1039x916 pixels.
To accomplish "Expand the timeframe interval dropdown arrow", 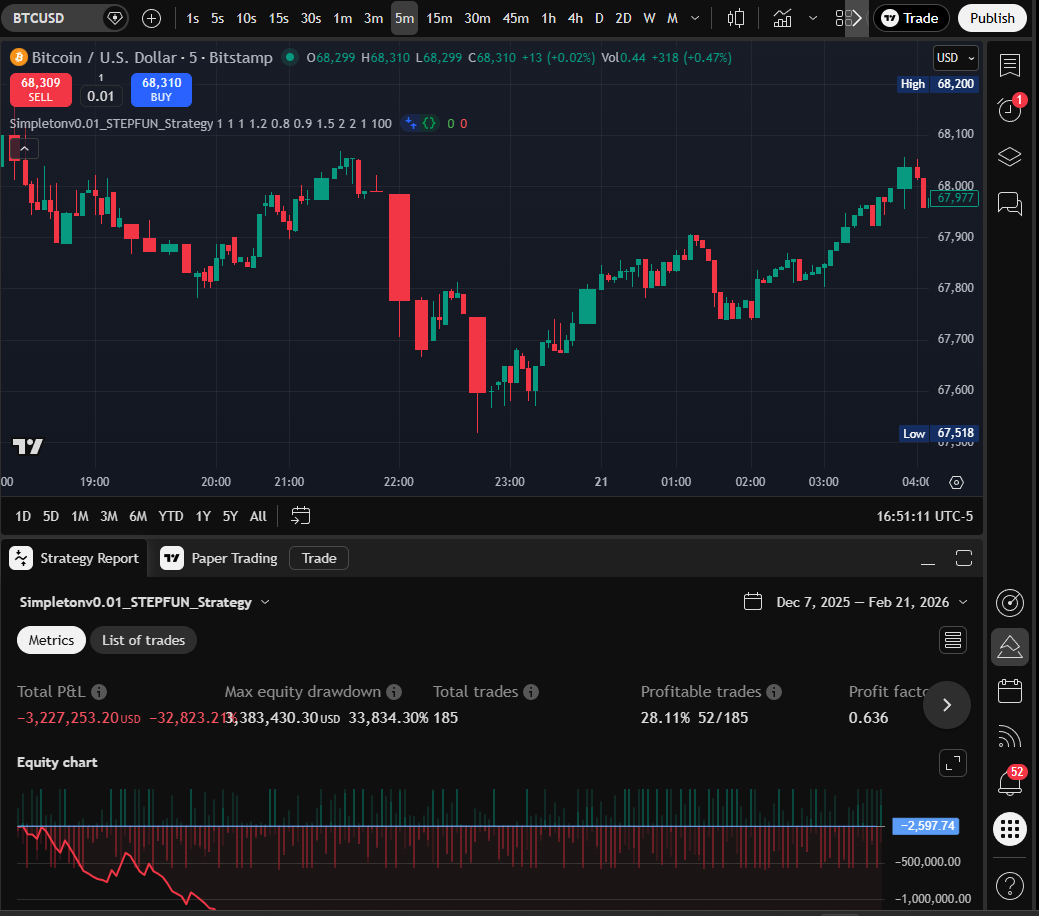I will click(x=695, y=19).
